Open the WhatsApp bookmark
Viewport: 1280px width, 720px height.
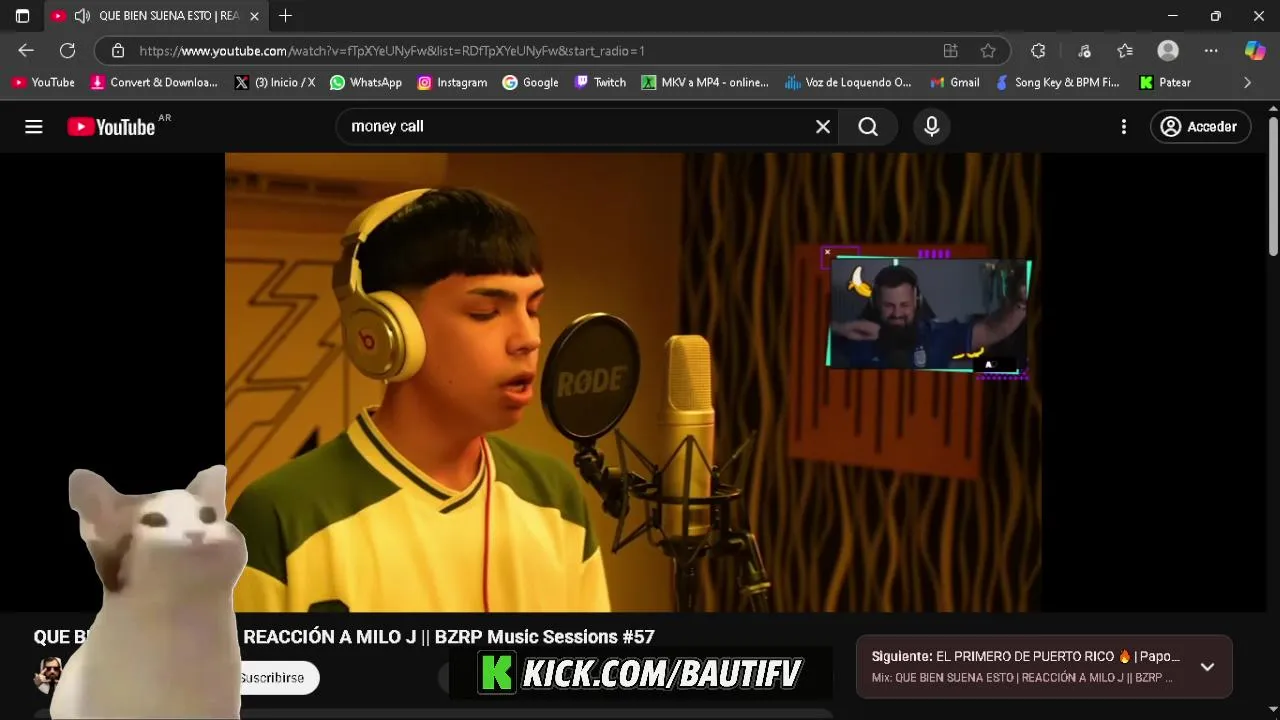(366, 82)
